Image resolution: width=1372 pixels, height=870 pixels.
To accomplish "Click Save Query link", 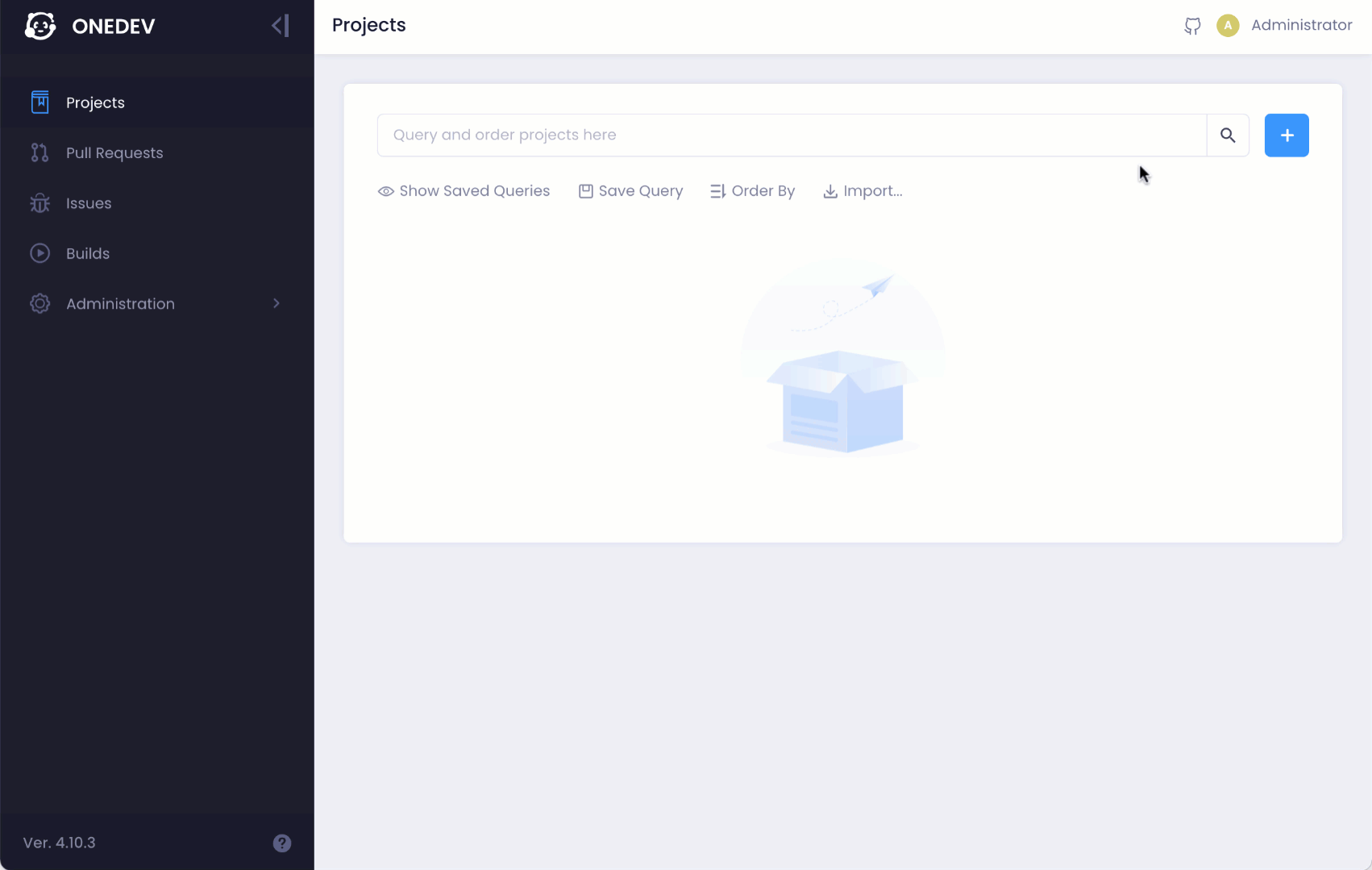I will 630,191.
